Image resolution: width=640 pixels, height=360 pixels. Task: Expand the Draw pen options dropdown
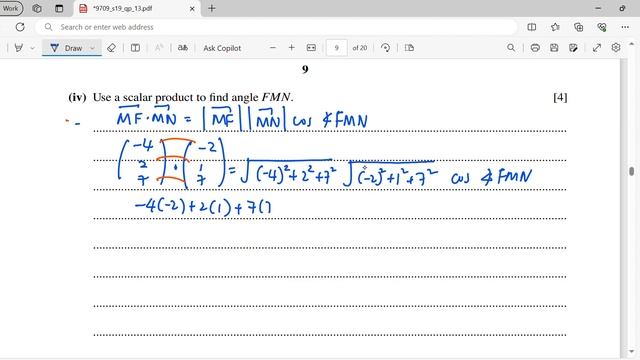tap(93, 48)
